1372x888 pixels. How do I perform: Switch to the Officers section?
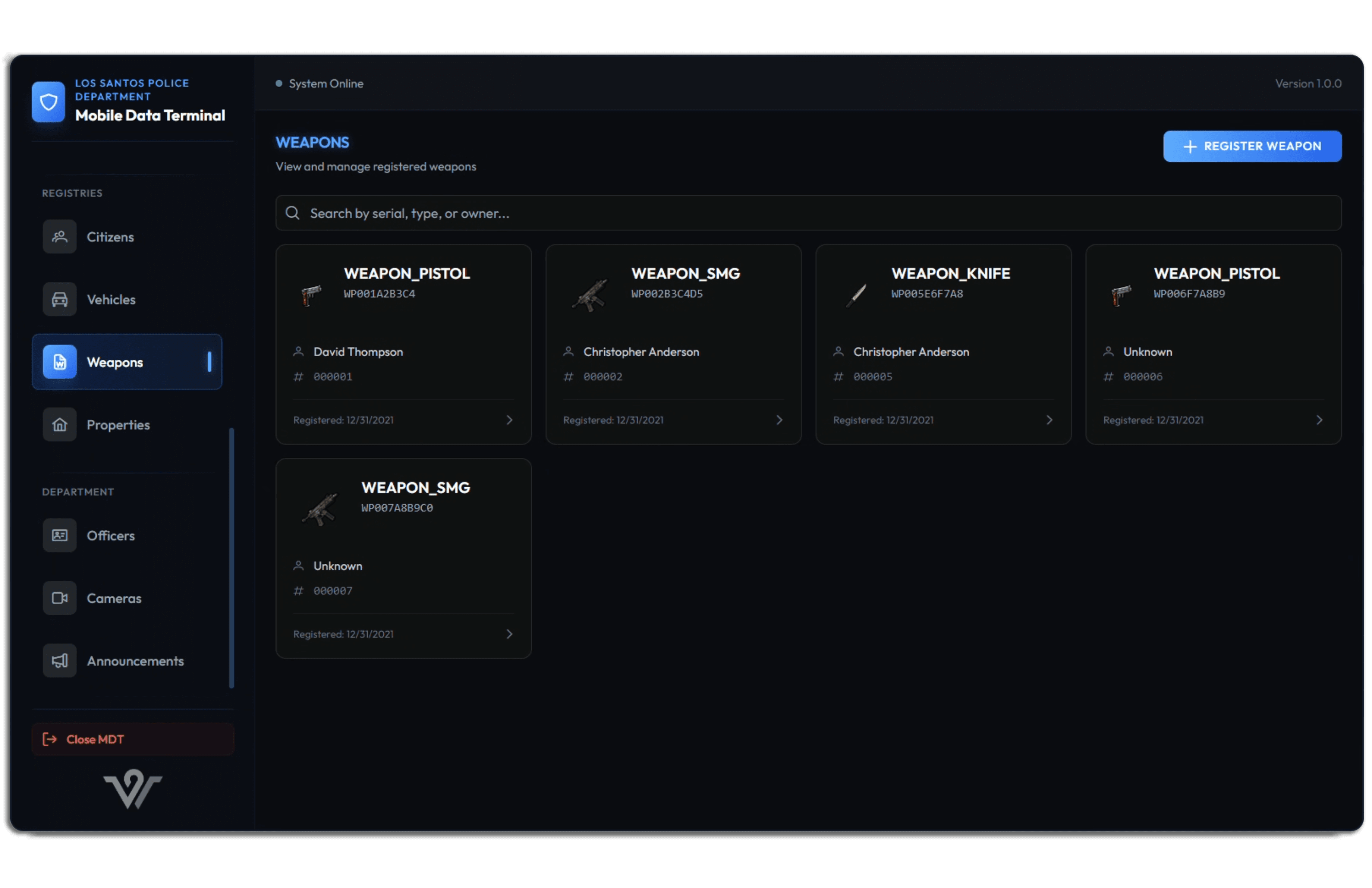coord(127,536)
